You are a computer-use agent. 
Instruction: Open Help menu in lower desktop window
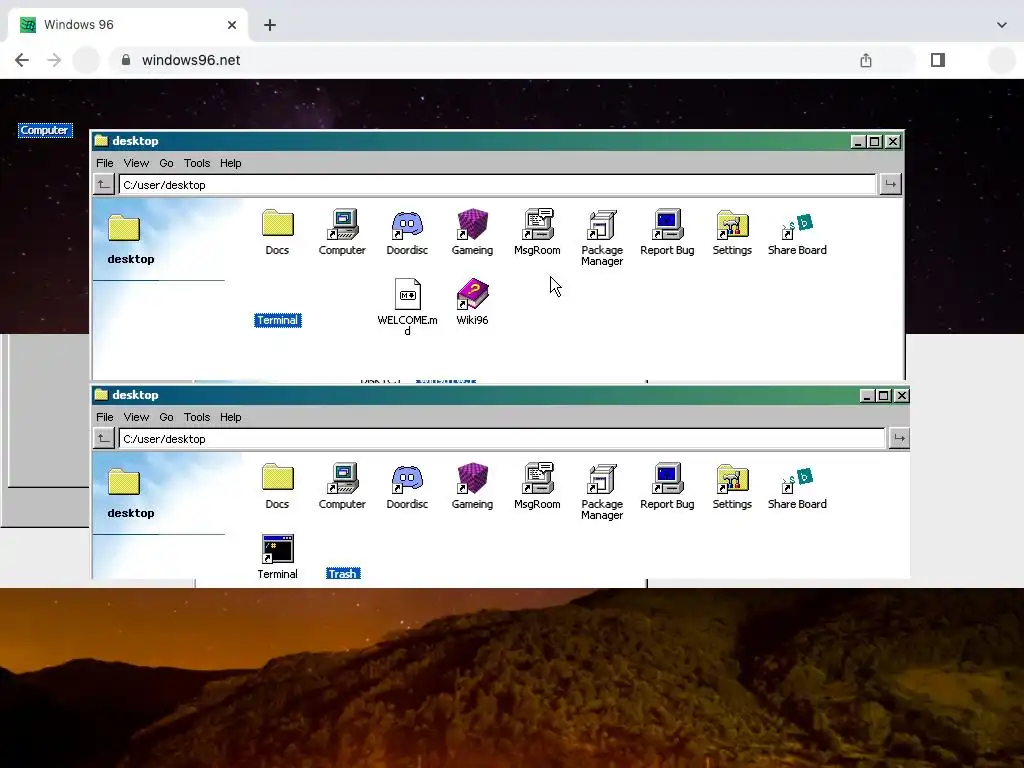(x=231, y=417)
